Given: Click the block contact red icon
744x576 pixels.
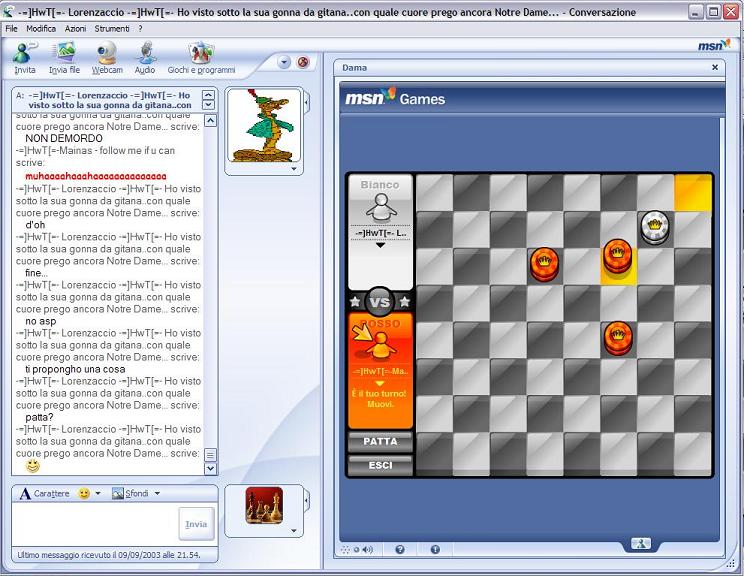Looking at the screenshot, I should click(x=303, y=62).
